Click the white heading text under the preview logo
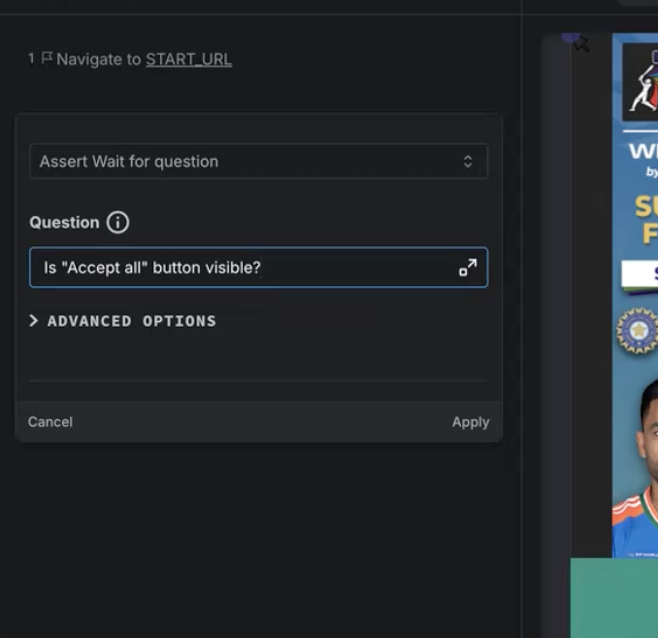The width and height of the screenshot is (658, 638). tap(642, 152)
